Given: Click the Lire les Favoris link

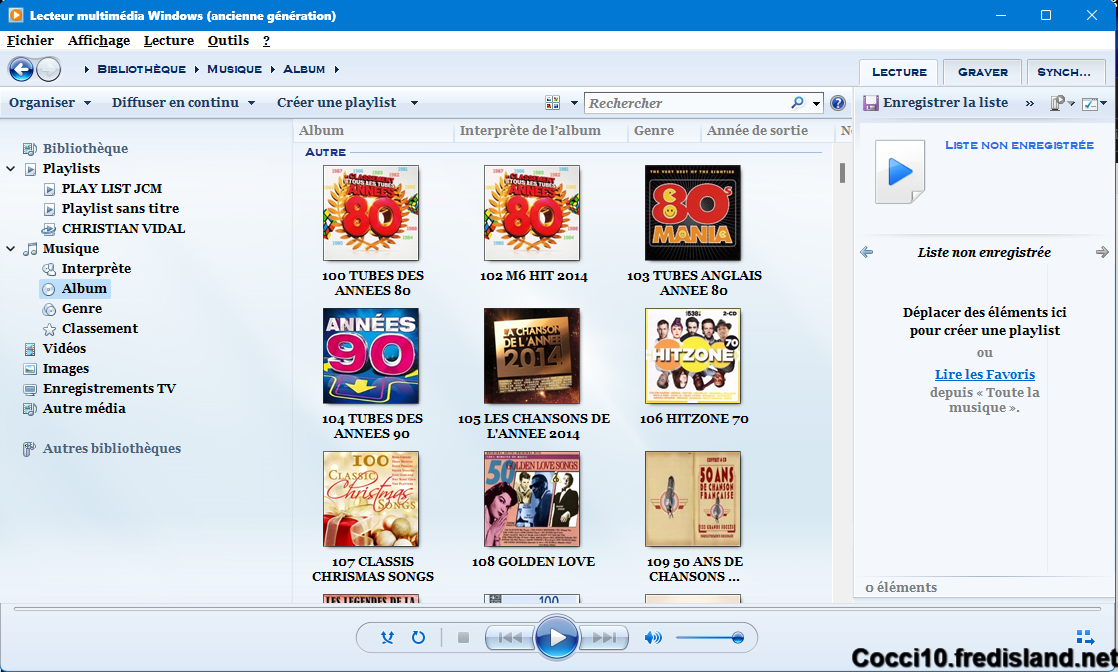Looking at the screenshot, I should tap(985, 375).
